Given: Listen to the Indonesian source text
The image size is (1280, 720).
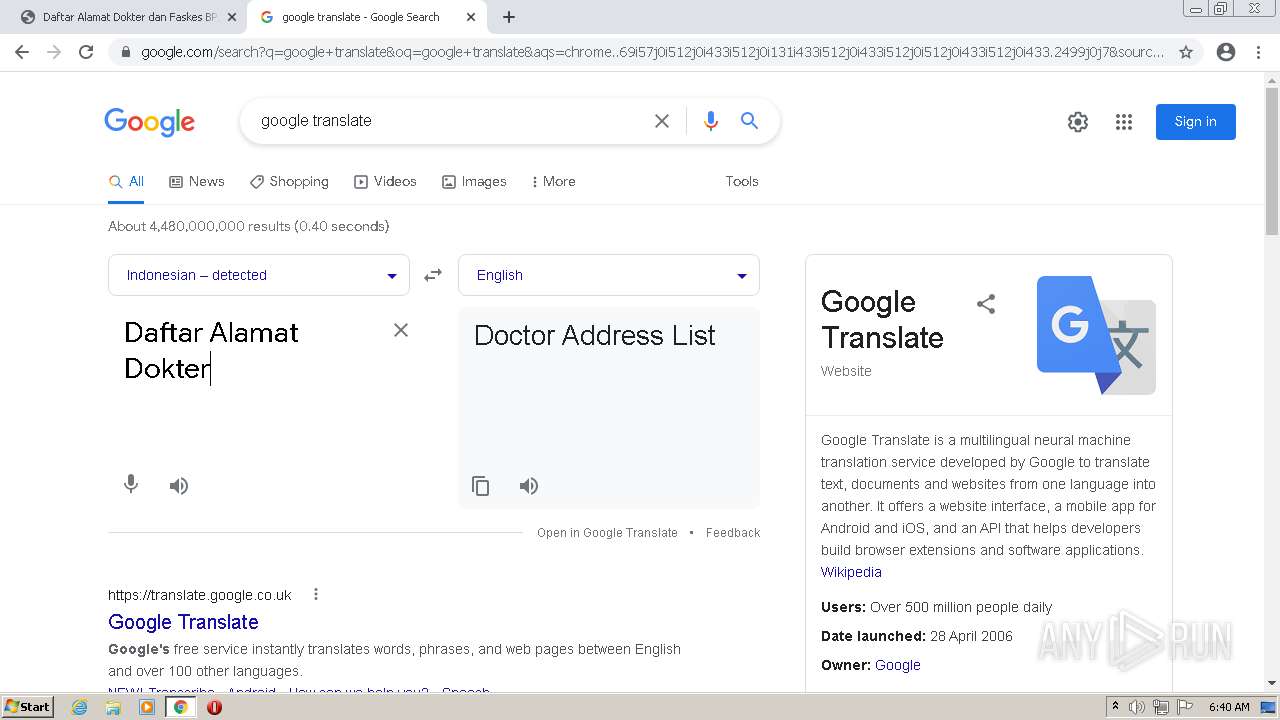Looking at the screenshot, I should tap(179, 486).
